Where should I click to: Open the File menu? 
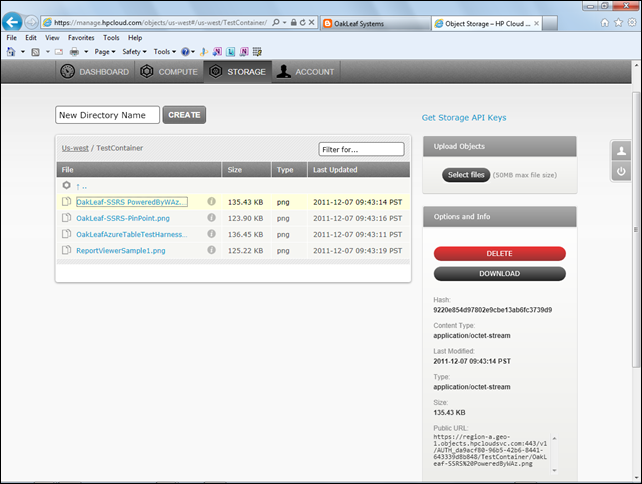(x=11, y=38)
